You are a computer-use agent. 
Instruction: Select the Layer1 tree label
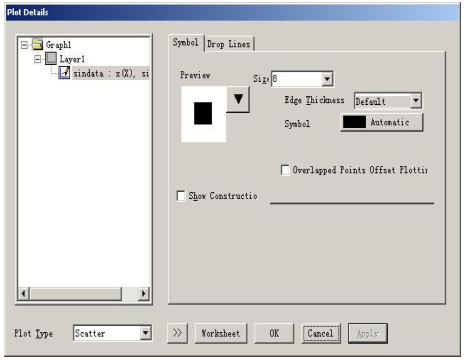click(72, 59)
